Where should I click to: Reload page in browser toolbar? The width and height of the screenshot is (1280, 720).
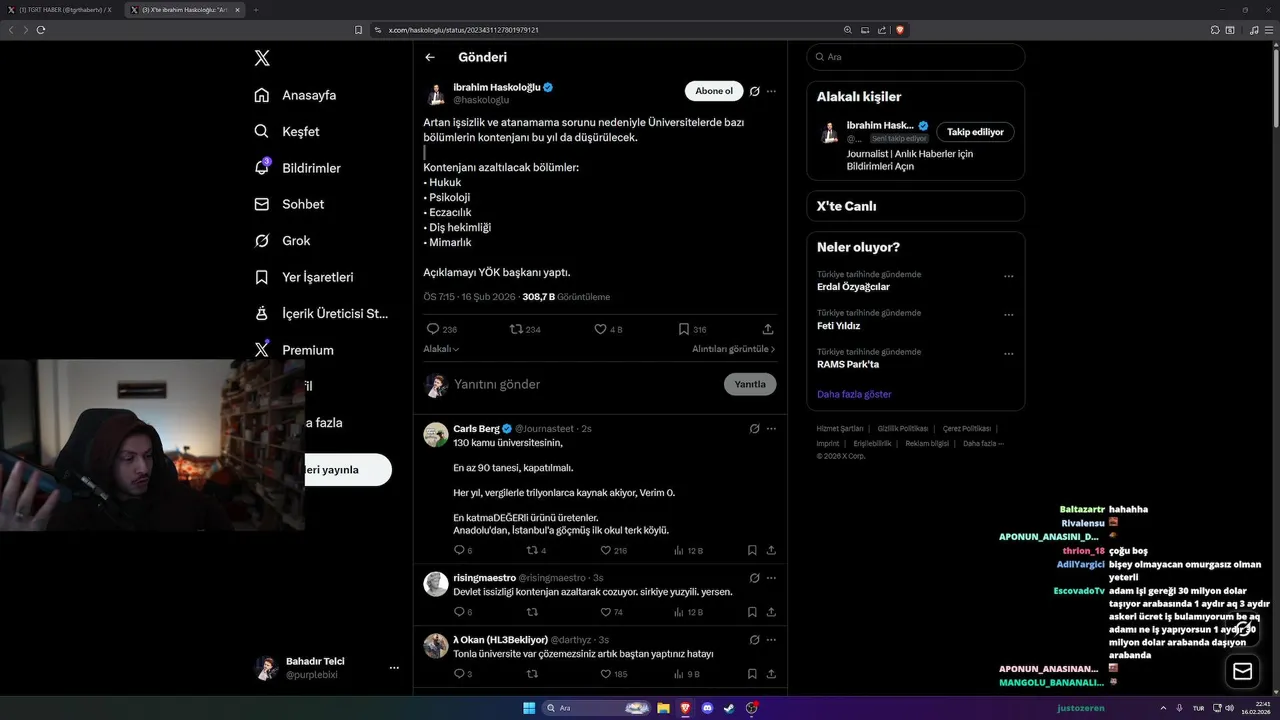click(x=41, y=30)
